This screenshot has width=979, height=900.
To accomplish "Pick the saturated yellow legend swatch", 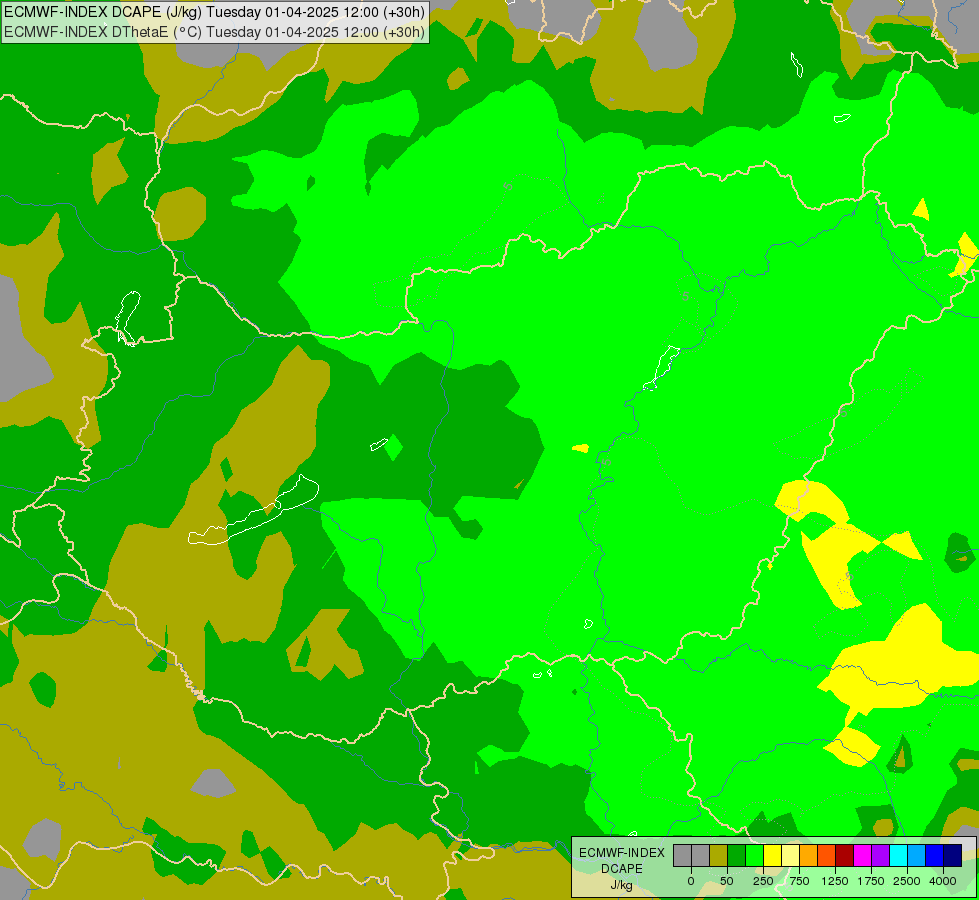I will [772, 855].
